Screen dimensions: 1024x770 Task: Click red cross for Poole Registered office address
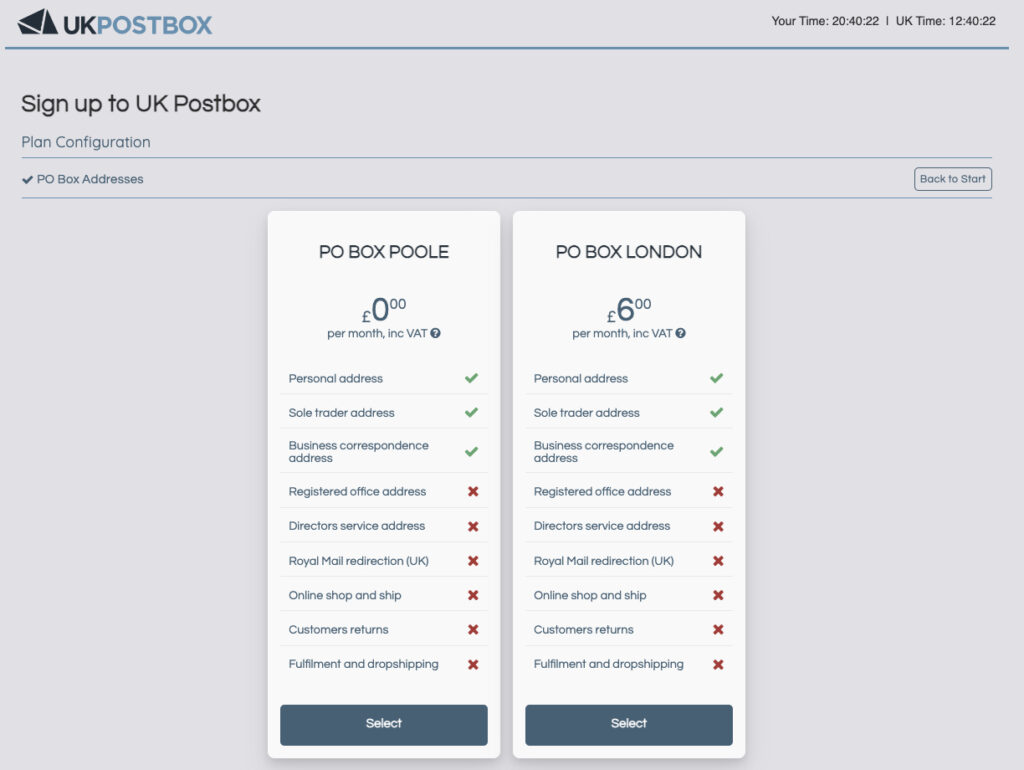point(473,492)
